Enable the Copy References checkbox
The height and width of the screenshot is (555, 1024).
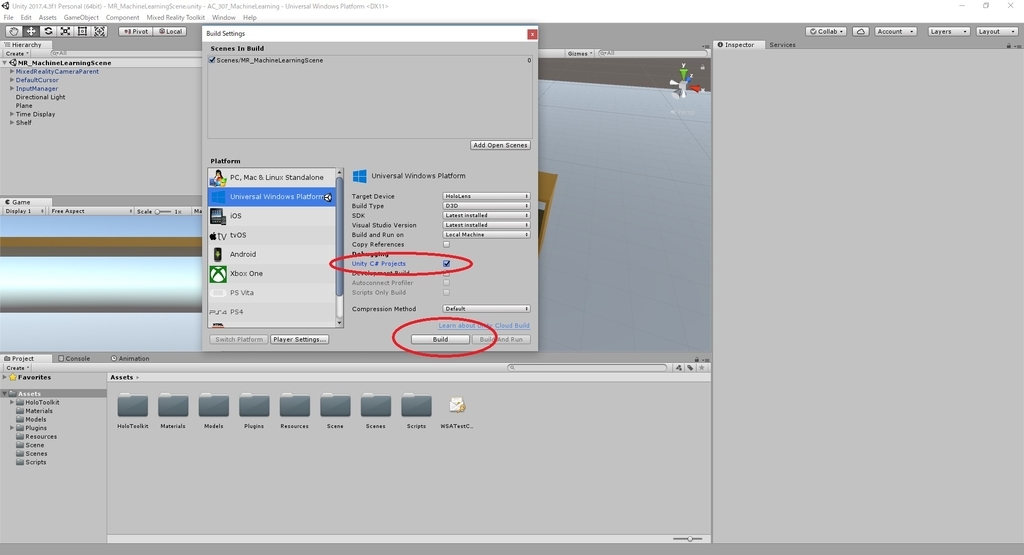pos(447,244)
